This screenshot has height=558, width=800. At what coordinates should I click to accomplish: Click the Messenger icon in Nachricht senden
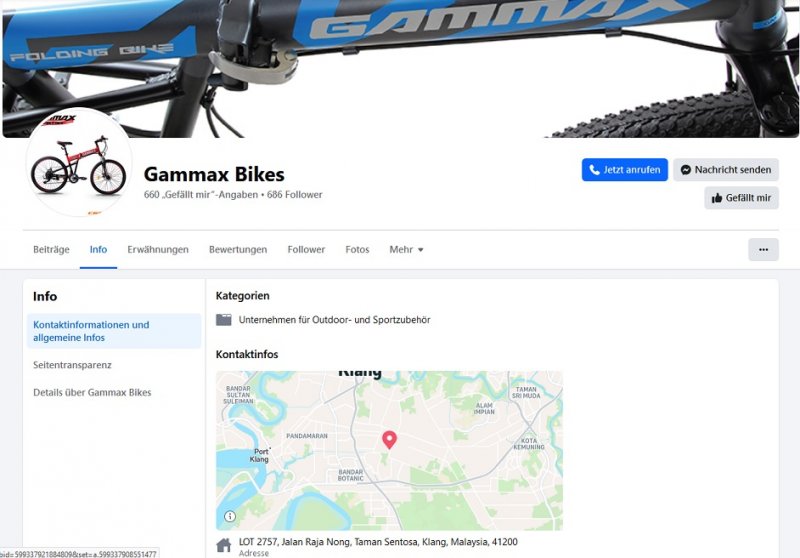[686, 170]
